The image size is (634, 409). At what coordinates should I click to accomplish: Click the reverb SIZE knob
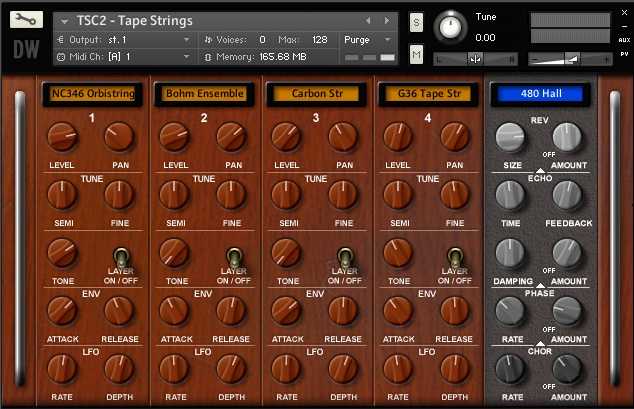pyautogui.click(x=510, y=137)
